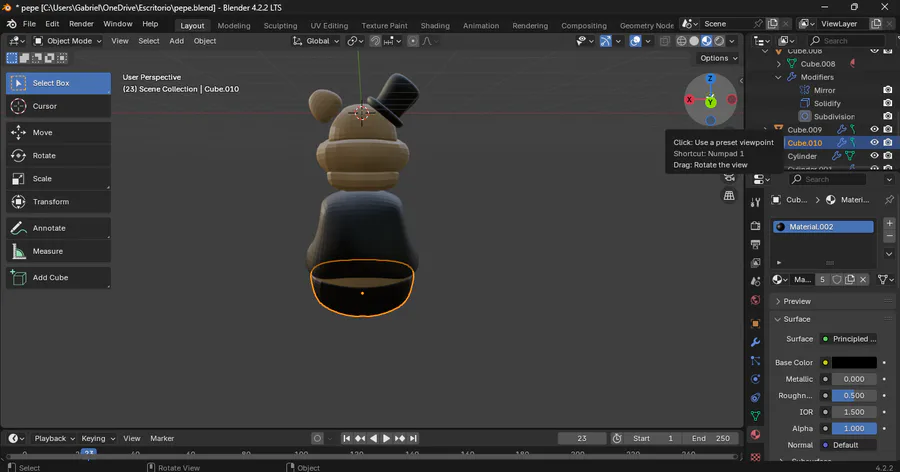The image size is (900, 472).
Task: Collapse the Modifiers tree row
Action: click(778, 77)
